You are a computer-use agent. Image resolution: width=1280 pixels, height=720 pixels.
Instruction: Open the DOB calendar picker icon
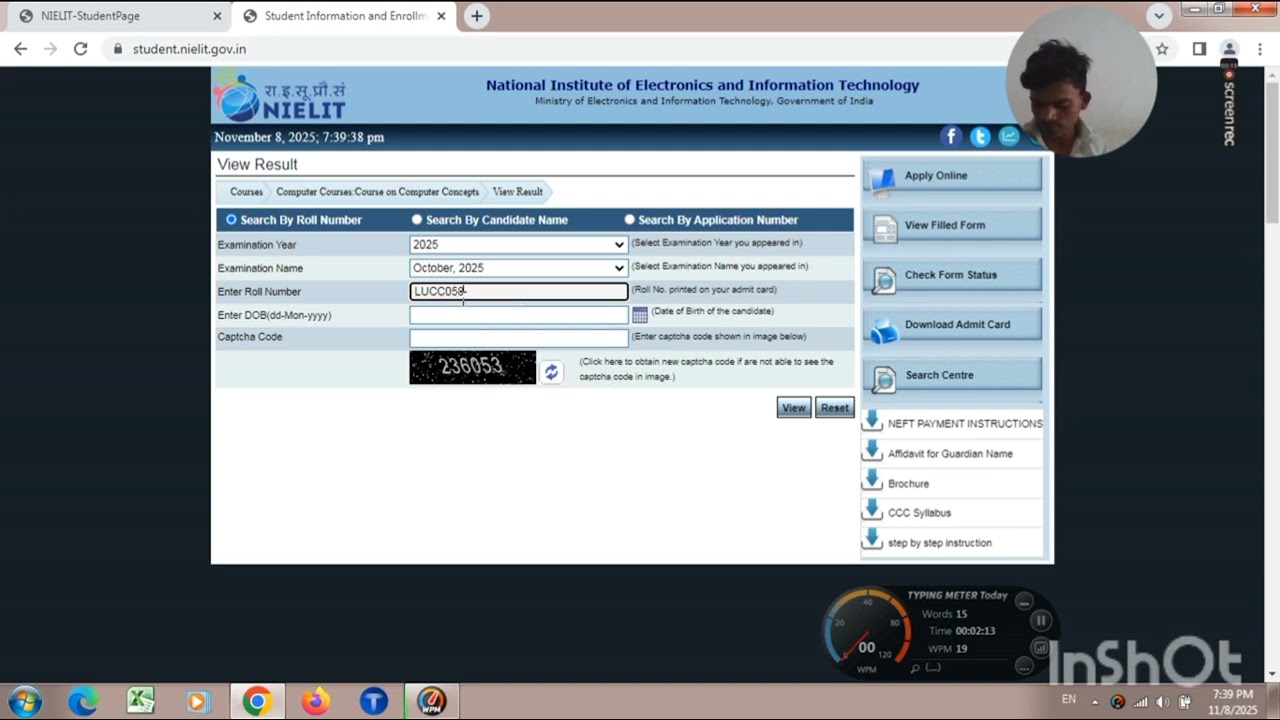pyautogui.click(x=640, y=315)
